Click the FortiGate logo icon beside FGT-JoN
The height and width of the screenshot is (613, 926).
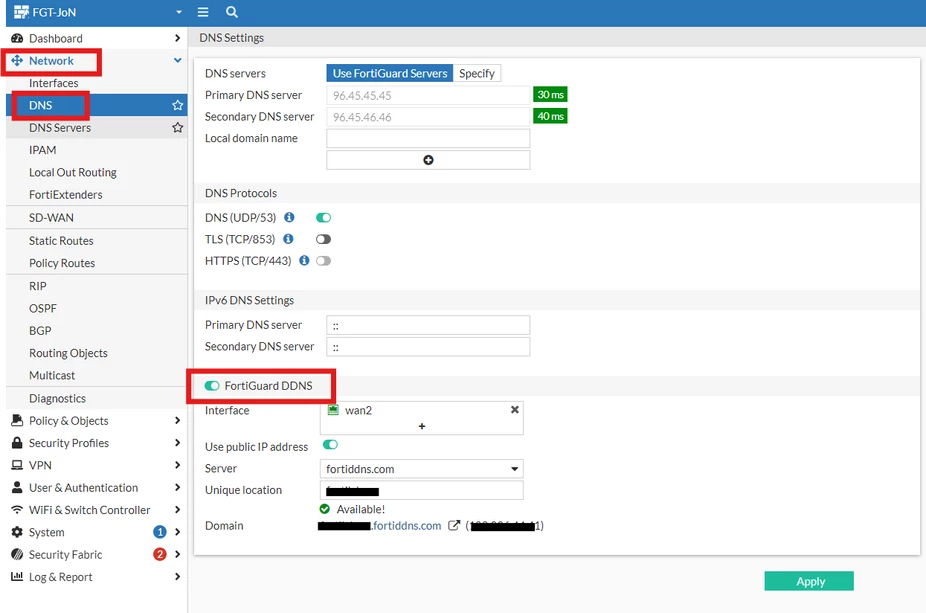[21, 12]
